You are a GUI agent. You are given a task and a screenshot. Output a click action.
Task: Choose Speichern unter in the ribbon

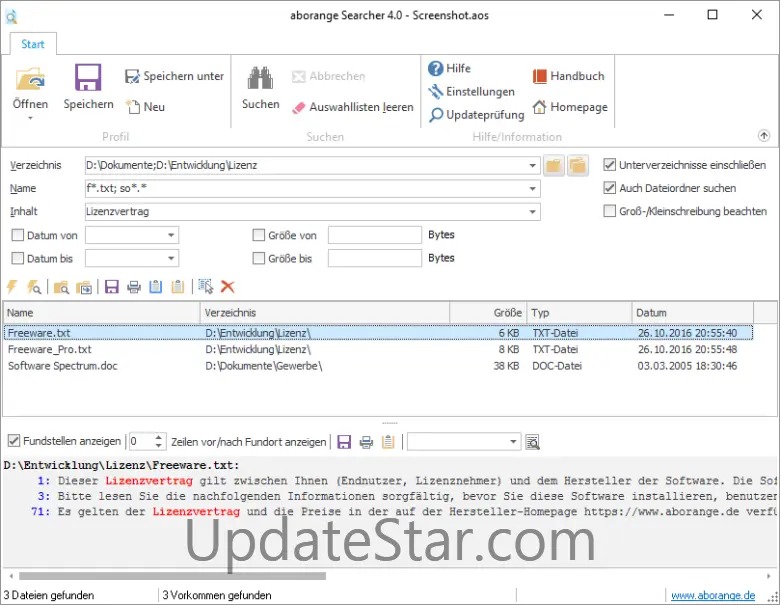pyautogui.click(x=174, y=76)
